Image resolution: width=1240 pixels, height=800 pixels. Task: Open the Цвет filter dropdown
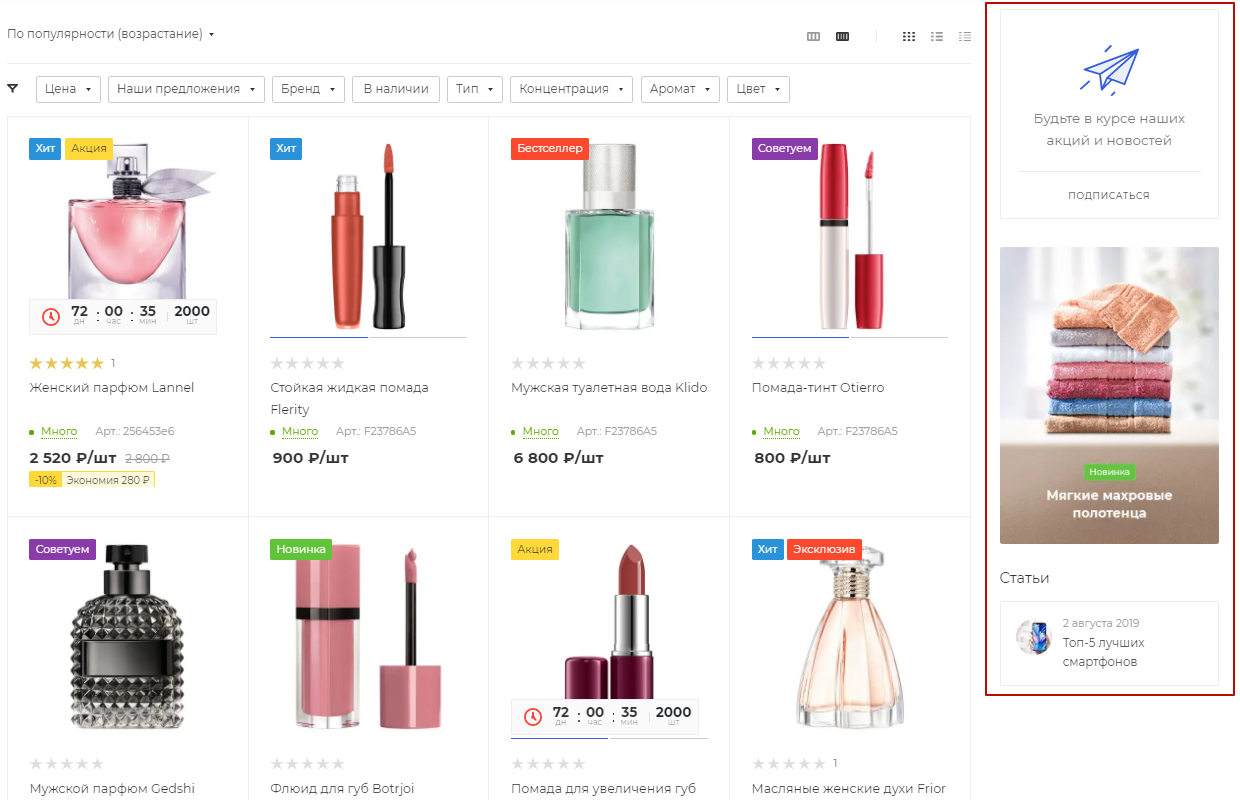pyautogui.click(x=758, y=89)
